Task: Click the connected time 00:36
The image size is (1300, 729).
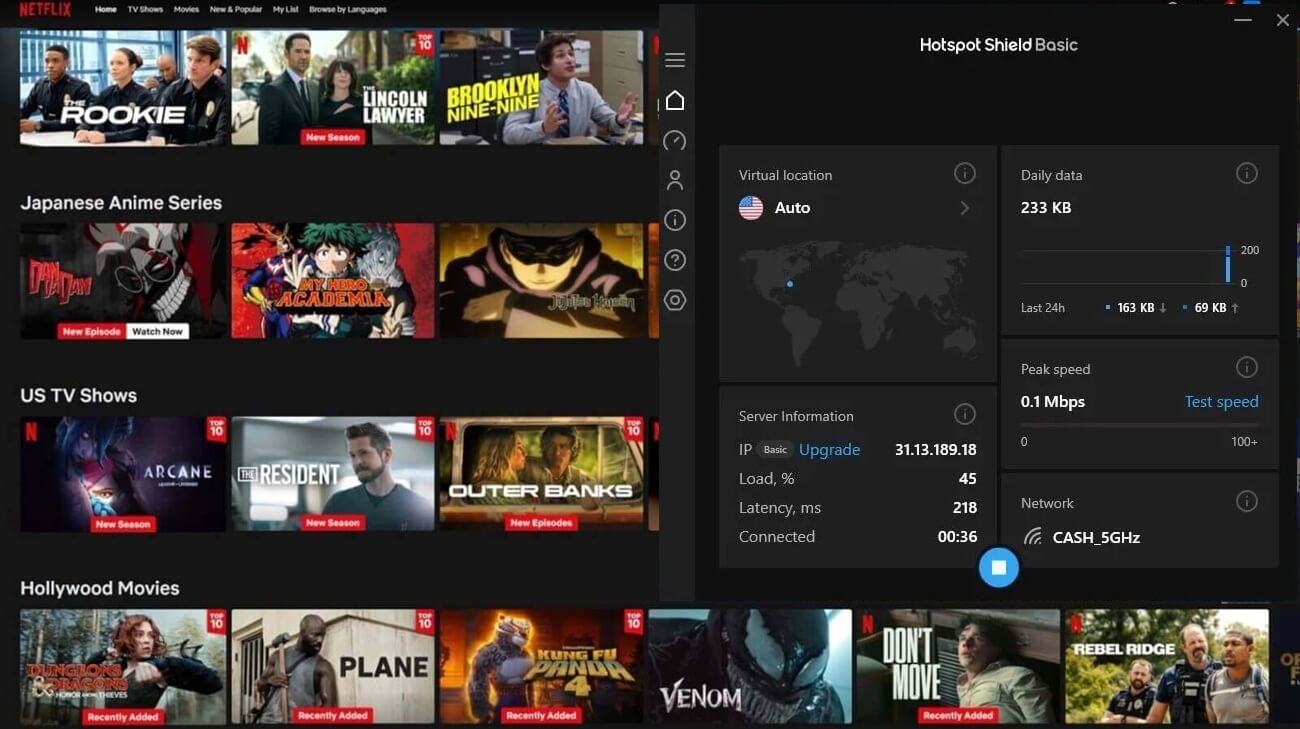Action: point(957,537)
